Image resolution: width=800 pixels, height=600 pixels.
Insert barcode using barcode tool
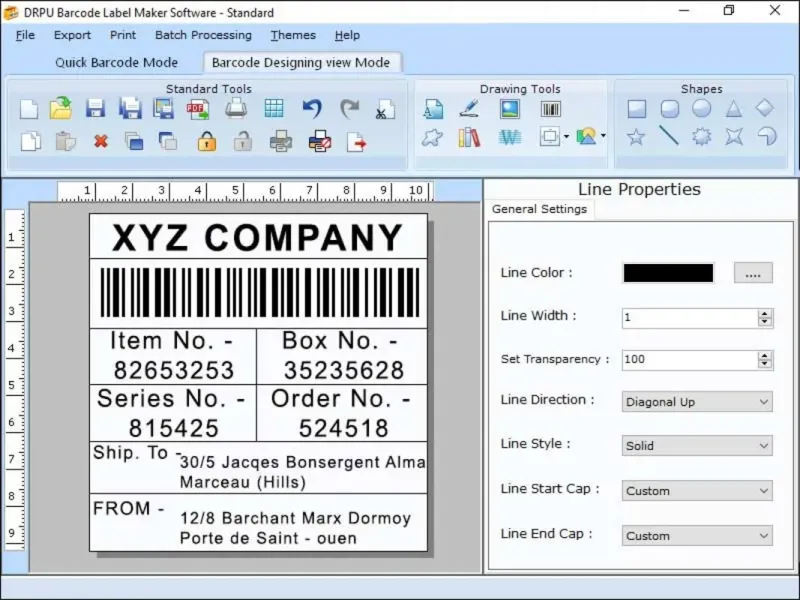point(551,109)
